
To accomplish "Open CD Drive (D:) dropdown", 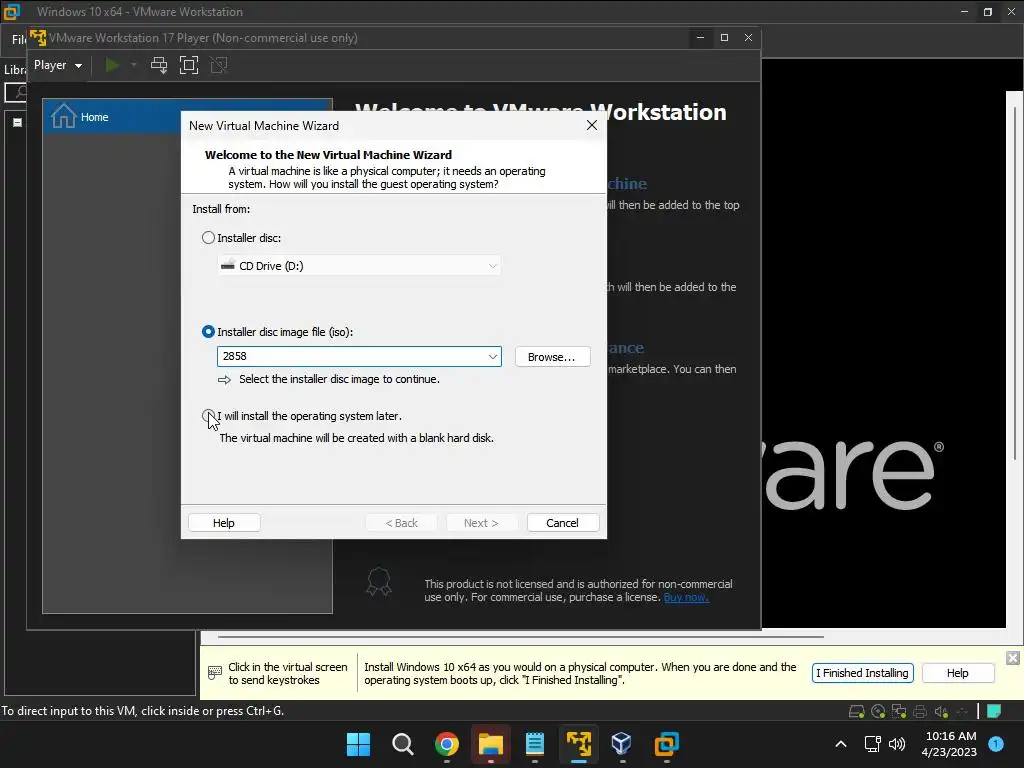I will click(359, 266).
